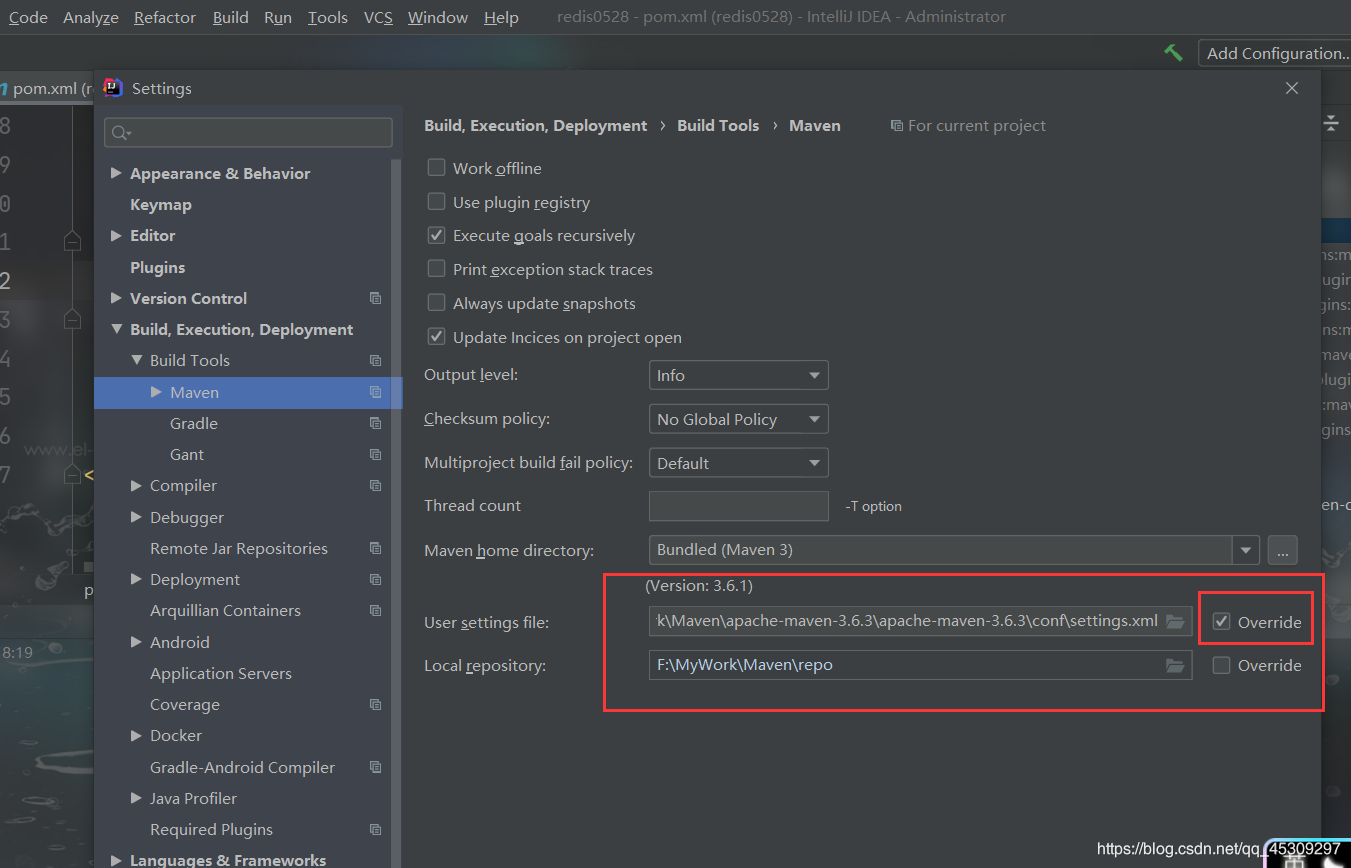The width and height of the screenshot is (1351, 868).
Task: Collapse the Build Tools node
Action: tap(137, 360)
